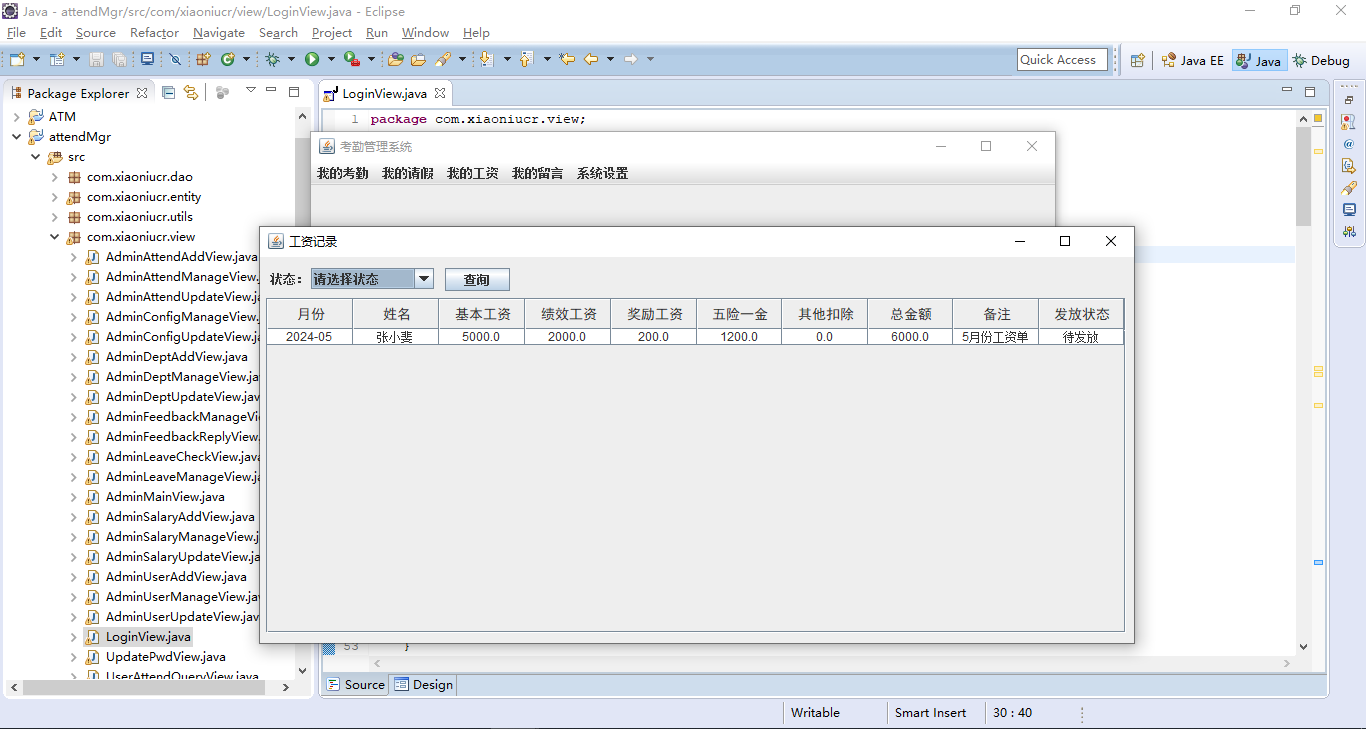Expand the com.xiaoniucr.dao package
1366x729 pixels.
coord(54,177)
